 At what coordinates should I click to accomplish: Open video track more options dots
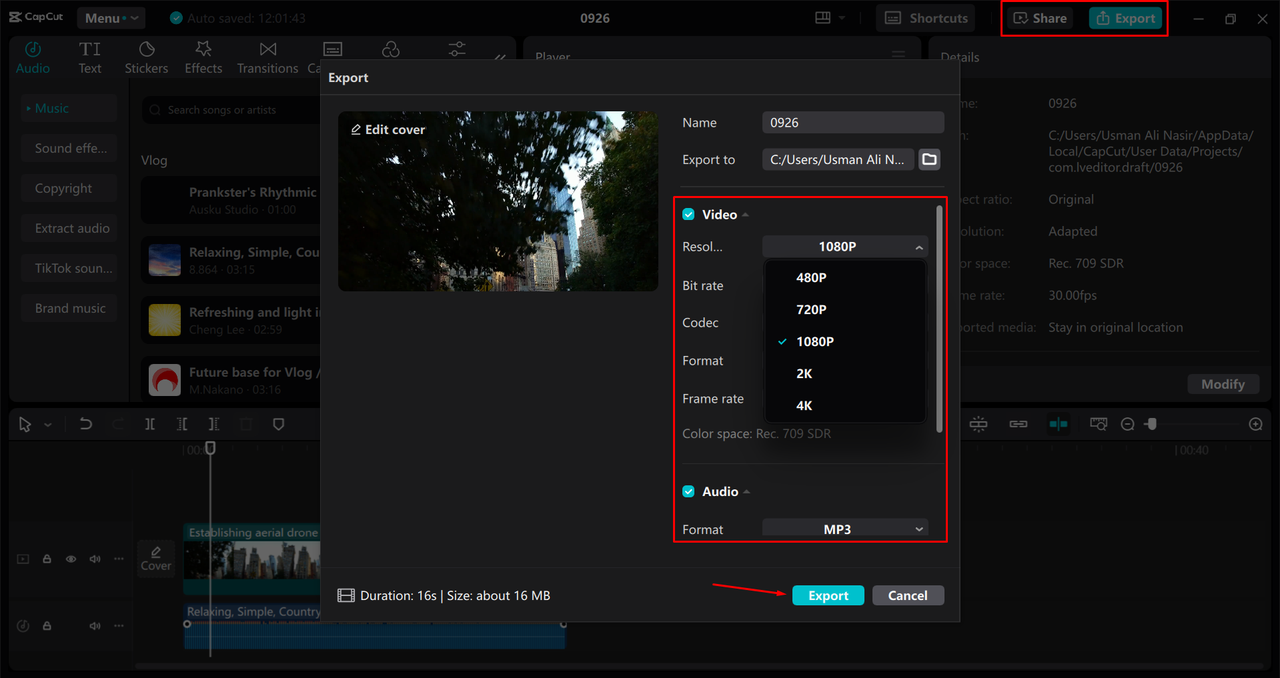(119, 559)
